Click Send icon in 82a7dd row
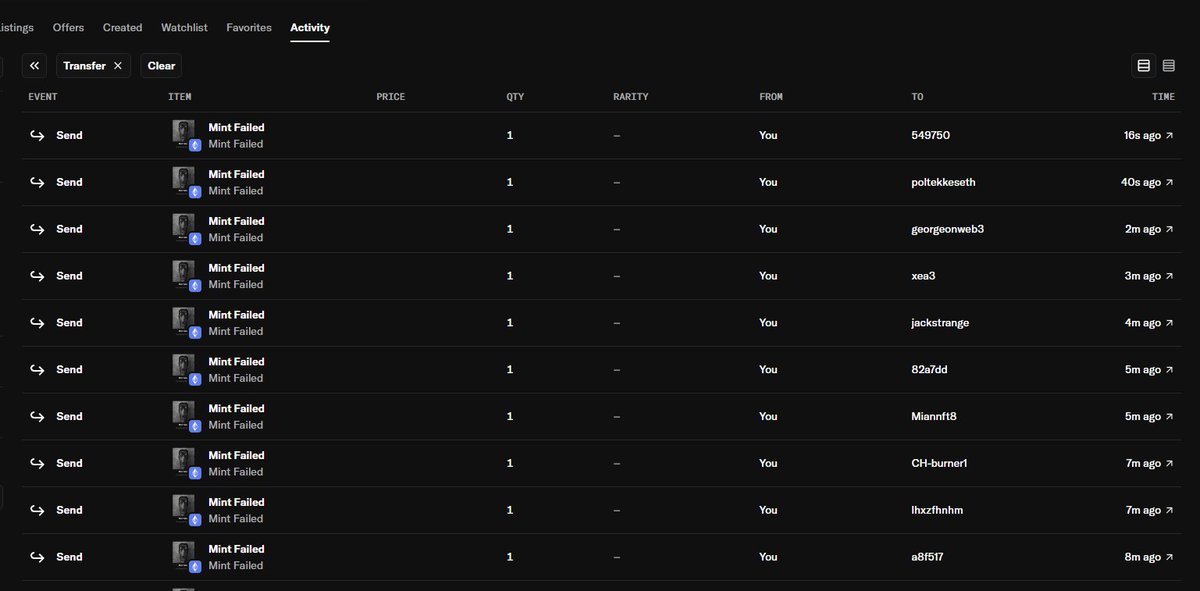 coord(37,370)
